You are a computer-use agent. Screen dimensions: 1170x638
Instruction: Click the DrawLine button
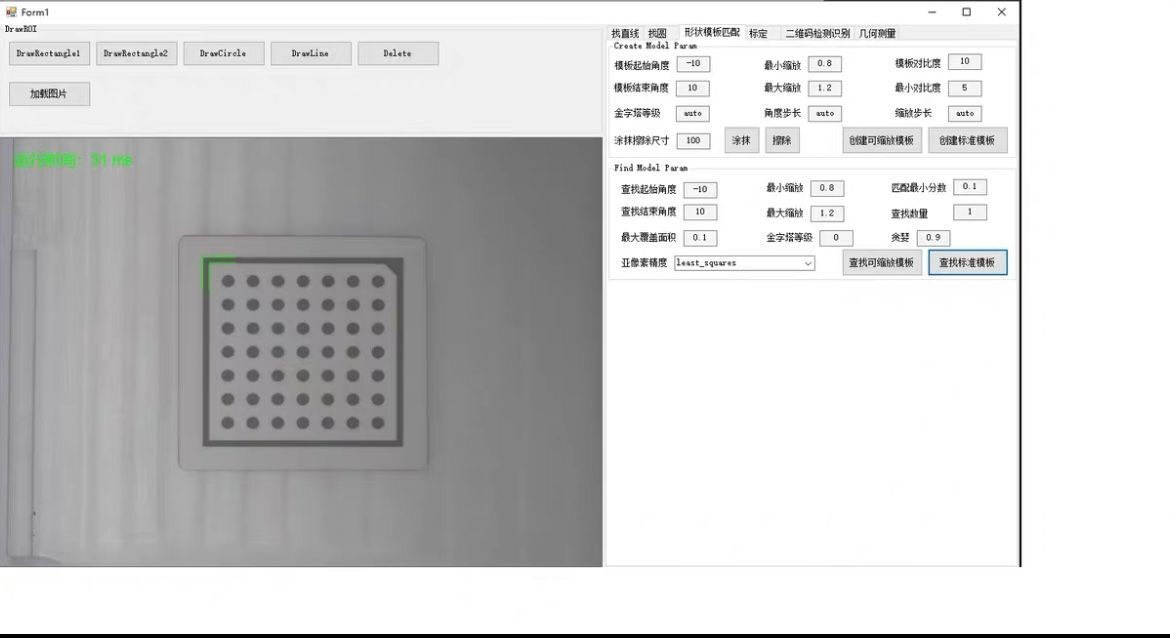pyautogui.click(x=311, y=54)
